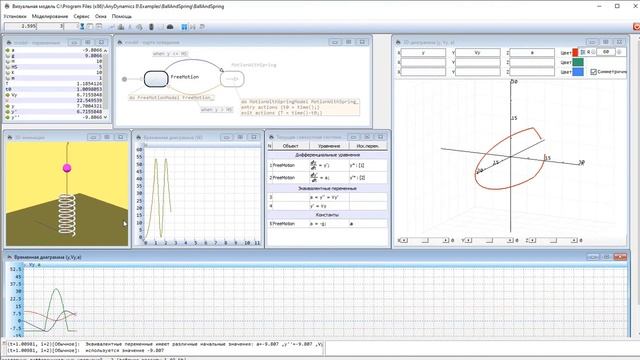
Task: Click the right arrow of the Y rotation slider
Action: click(510, 240)
